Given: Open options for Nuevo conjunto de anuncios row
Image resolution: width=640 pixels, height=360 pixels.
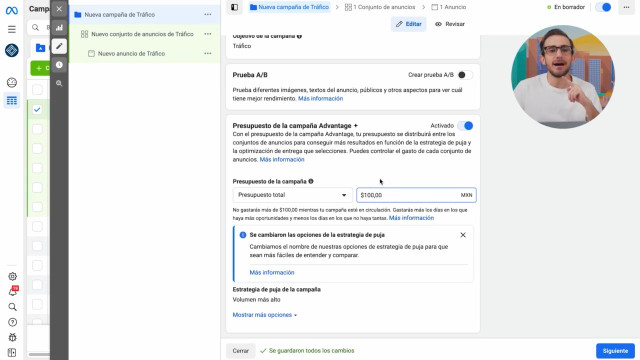Looking at the screenshot, I should (208, 34).
